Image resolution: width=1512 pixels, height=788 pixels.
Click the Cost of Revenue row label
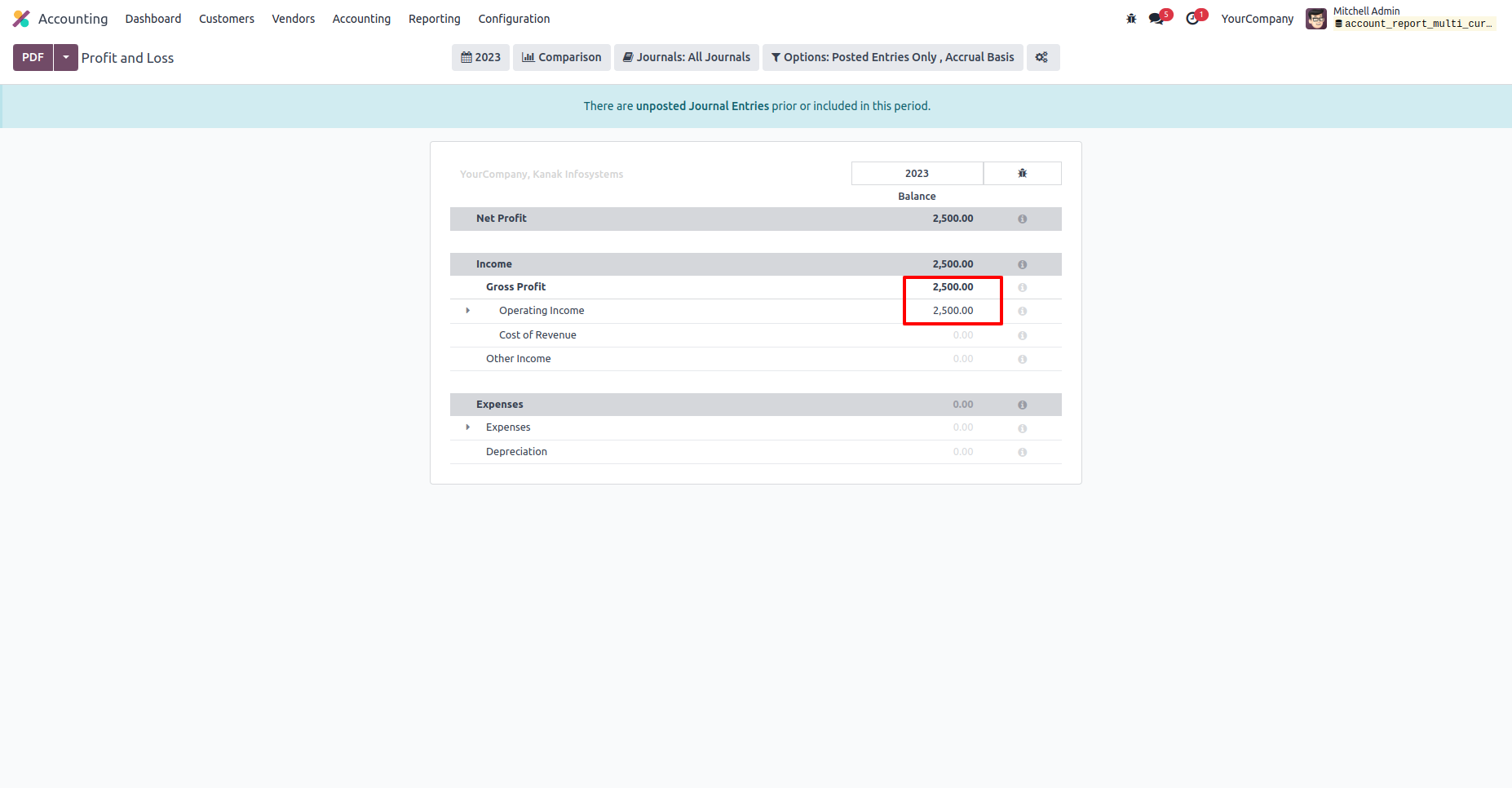pos(537,335)
